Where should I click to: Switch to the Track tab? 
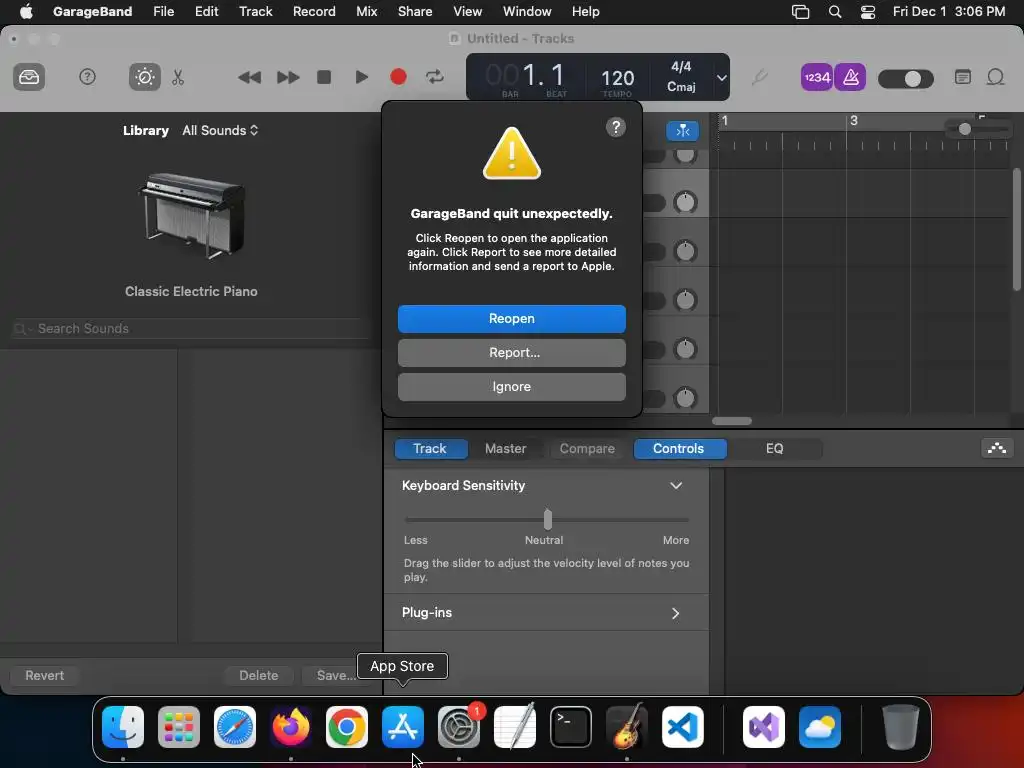click(430, 449)
